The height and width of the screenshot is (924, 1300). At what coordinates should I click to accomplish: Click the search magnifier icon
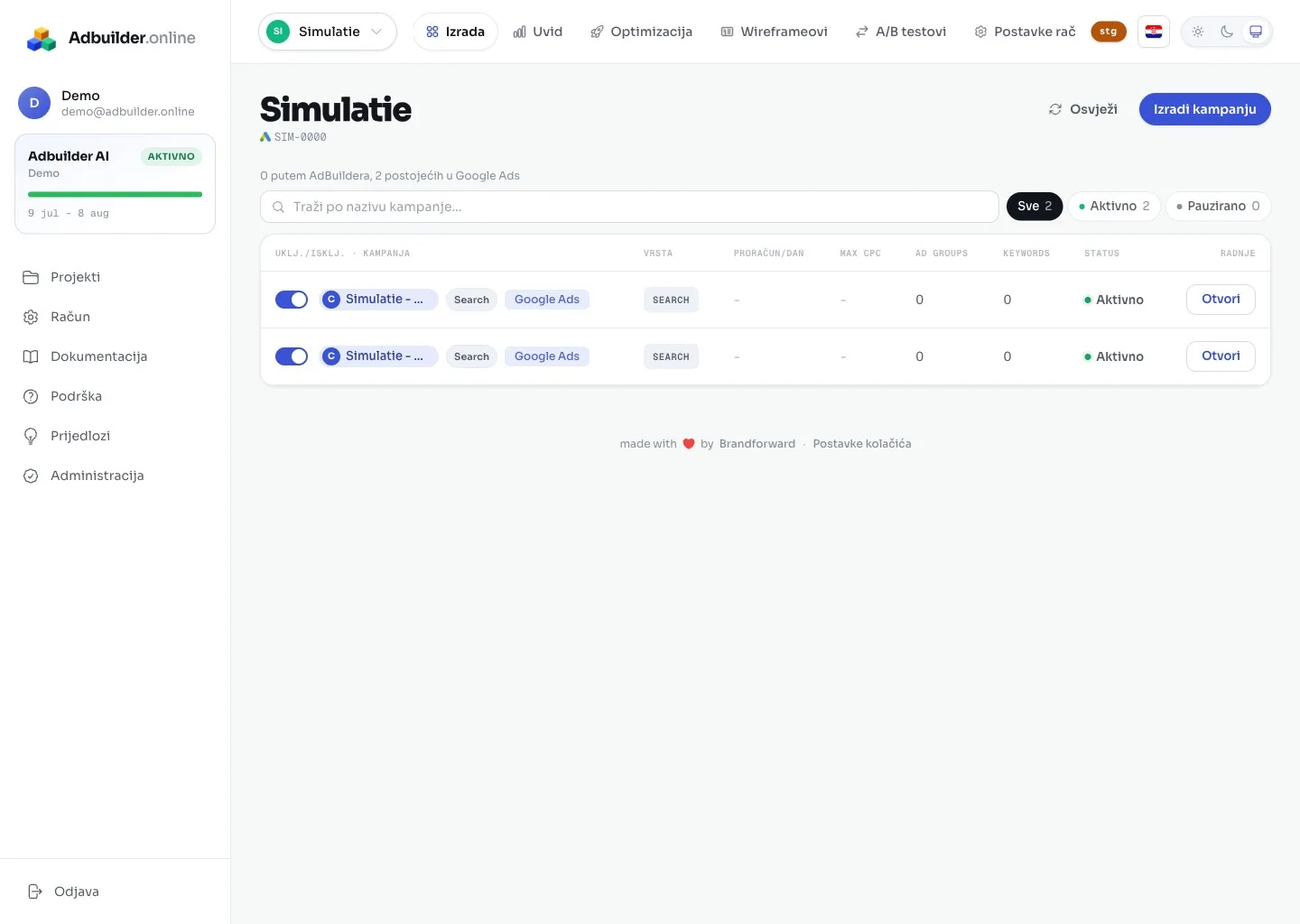point(279,207)
